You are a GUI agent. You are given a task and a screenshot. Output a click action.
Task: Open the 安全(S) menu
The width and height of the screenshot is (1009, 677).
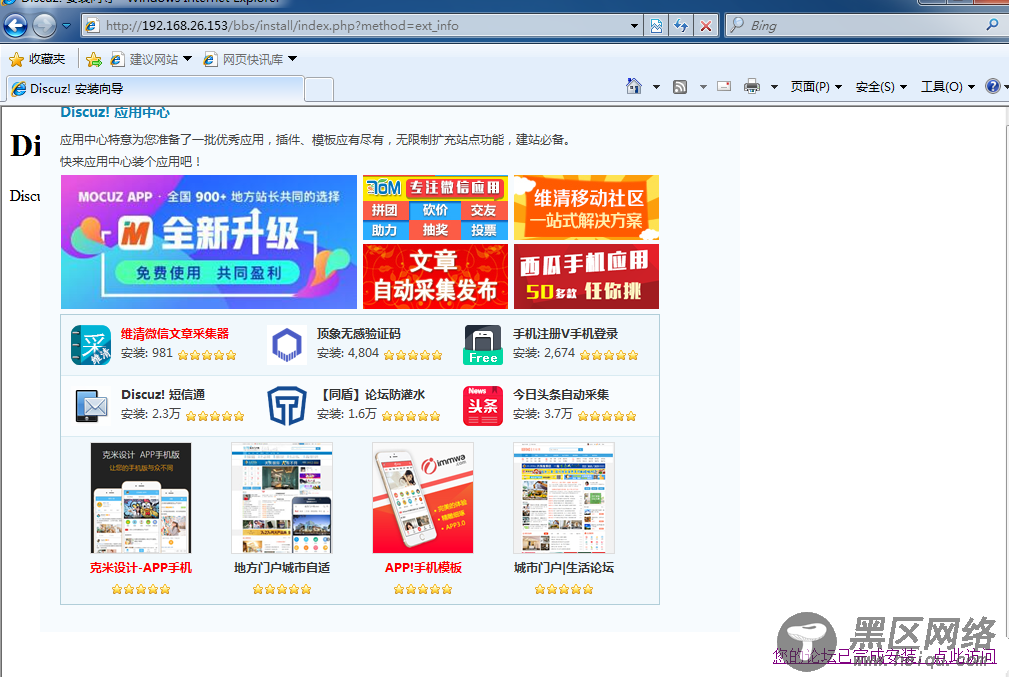click(x=881, y=87)
